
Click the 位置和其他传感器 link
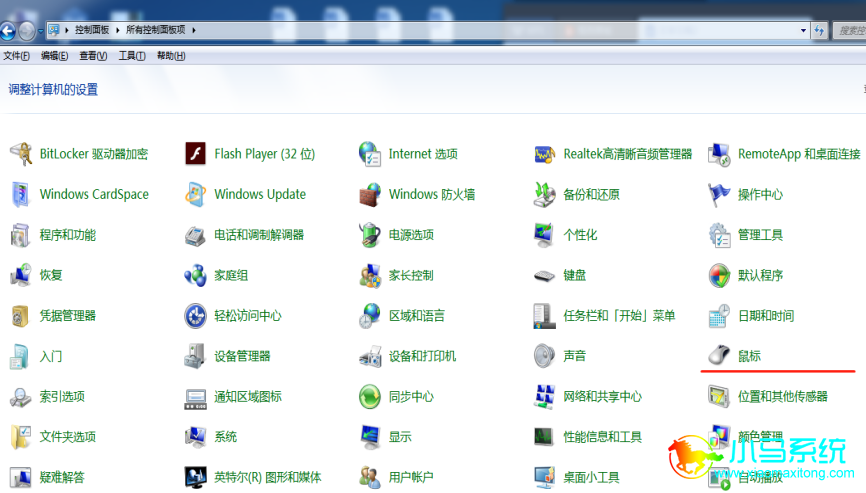pos(783,396)
